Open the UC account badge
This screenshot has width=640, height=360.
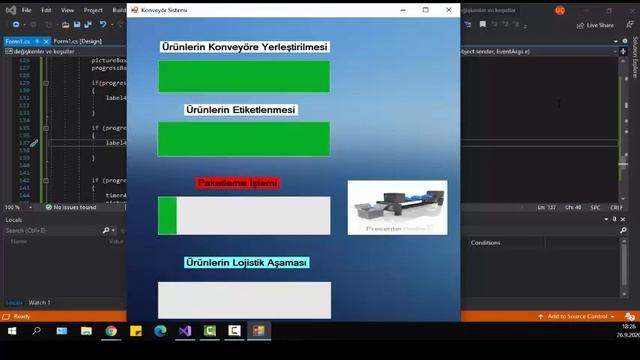(x=560, y=10)
